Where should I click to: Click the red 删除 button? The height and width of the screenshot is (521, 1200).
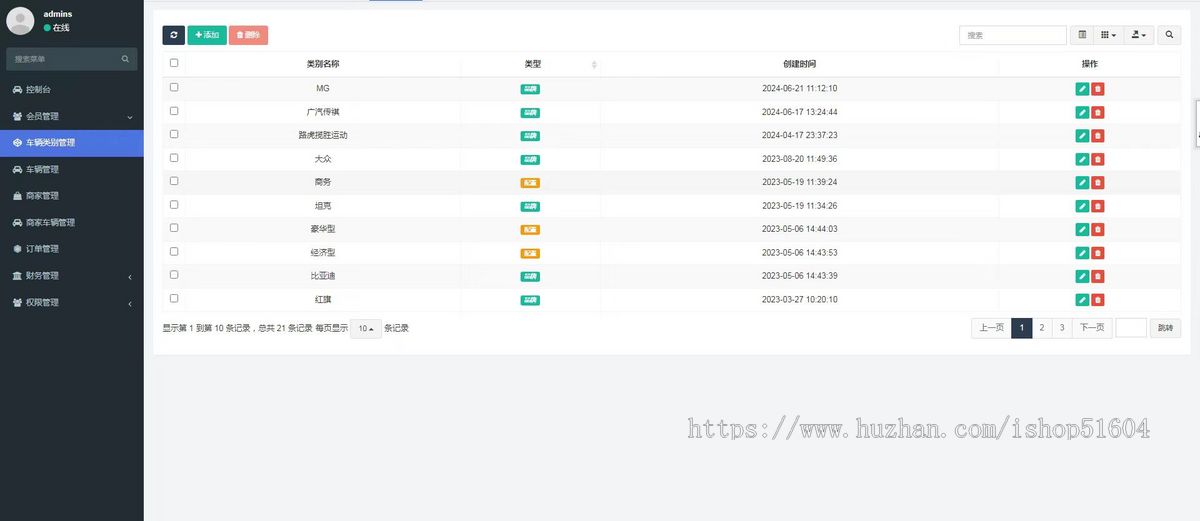248,35
